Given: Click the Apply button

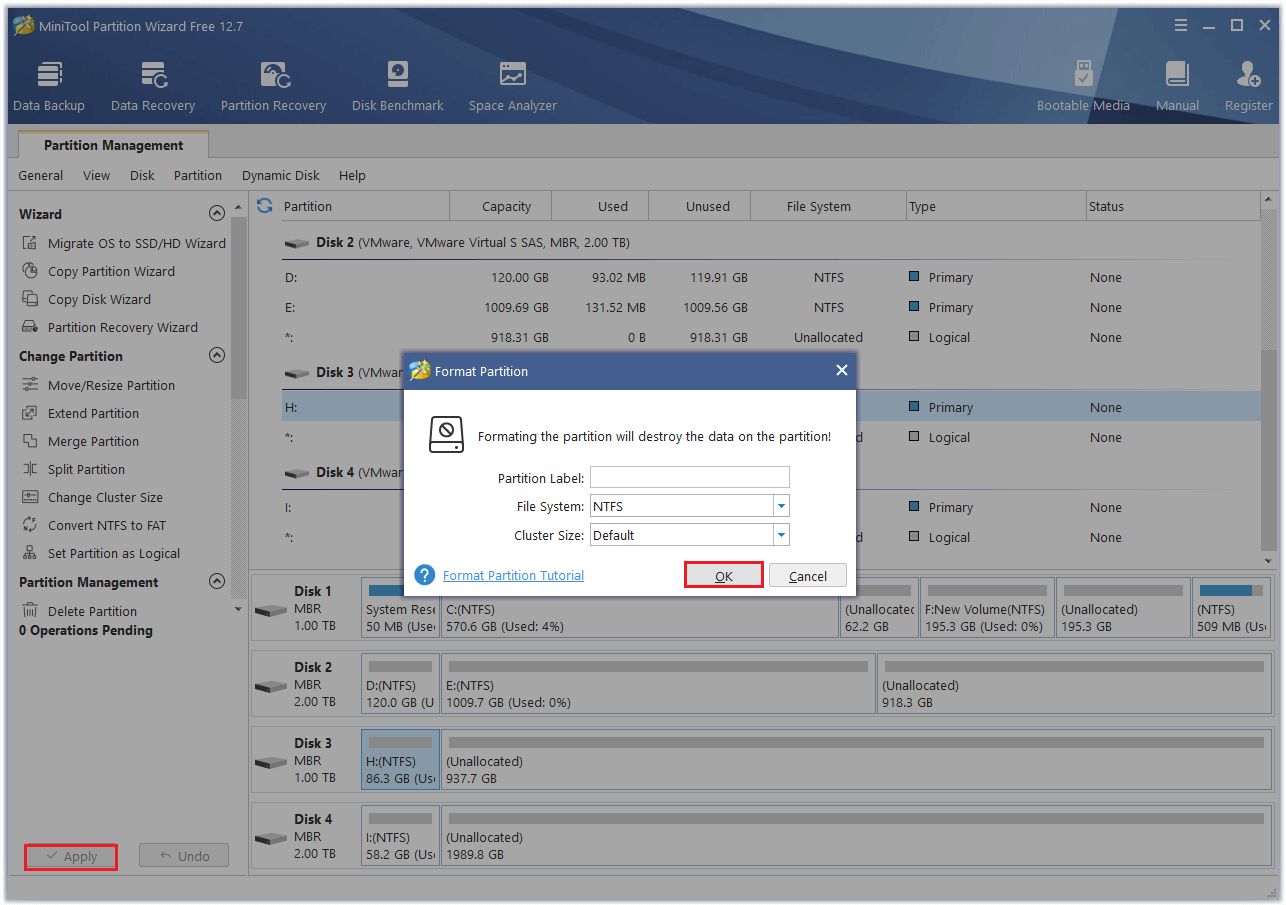Looking at the screenshot, I should click(71, 856).
